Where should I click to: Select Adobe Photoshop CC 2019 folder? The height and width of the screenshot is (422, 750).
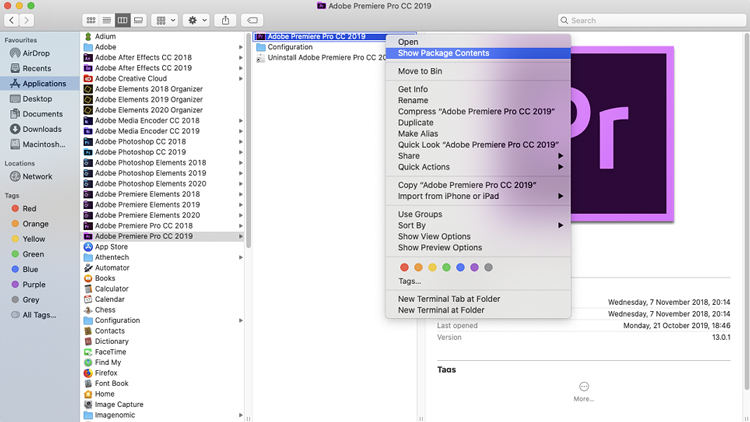coord(140,152)
